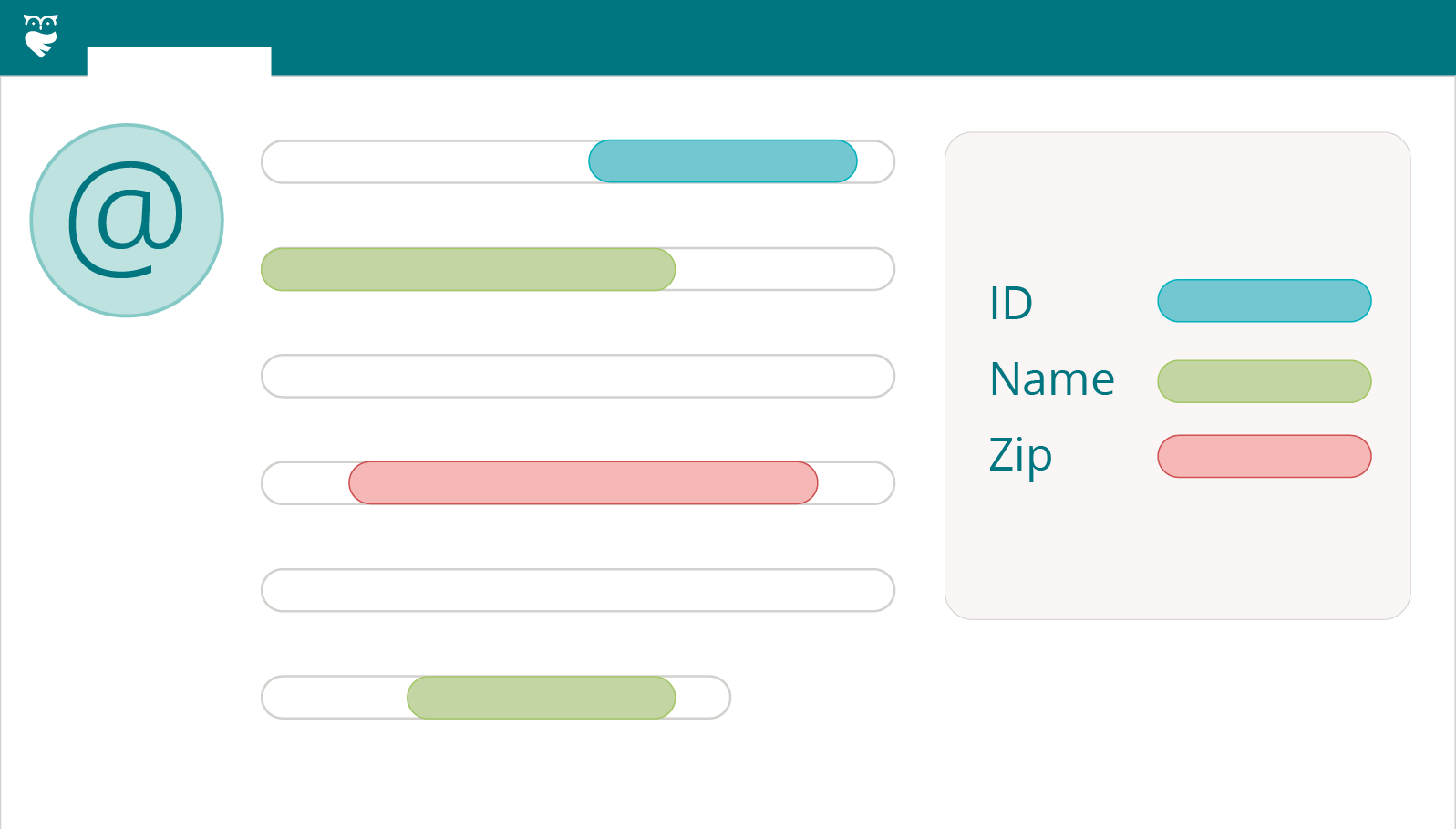Click the Zip label in the legend
Image resolution: width=1456 pixels, height=829 pixels.
(1020, 455)
